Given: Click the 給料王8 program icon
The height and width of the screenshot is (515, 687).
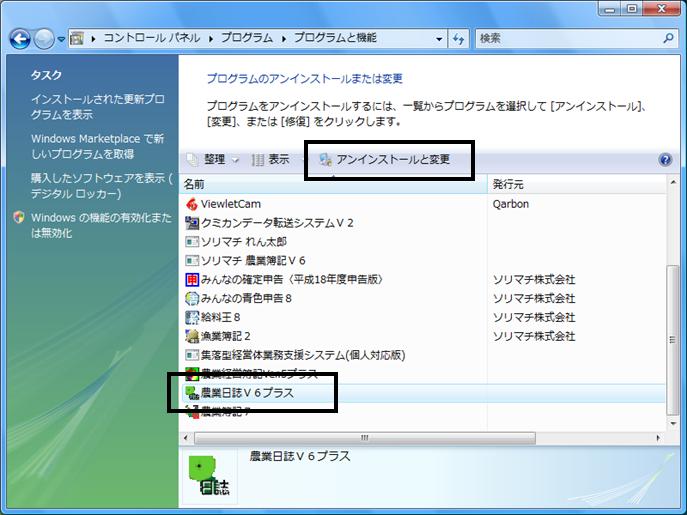Looking at the screenshot, I should [x=191, y=317].
